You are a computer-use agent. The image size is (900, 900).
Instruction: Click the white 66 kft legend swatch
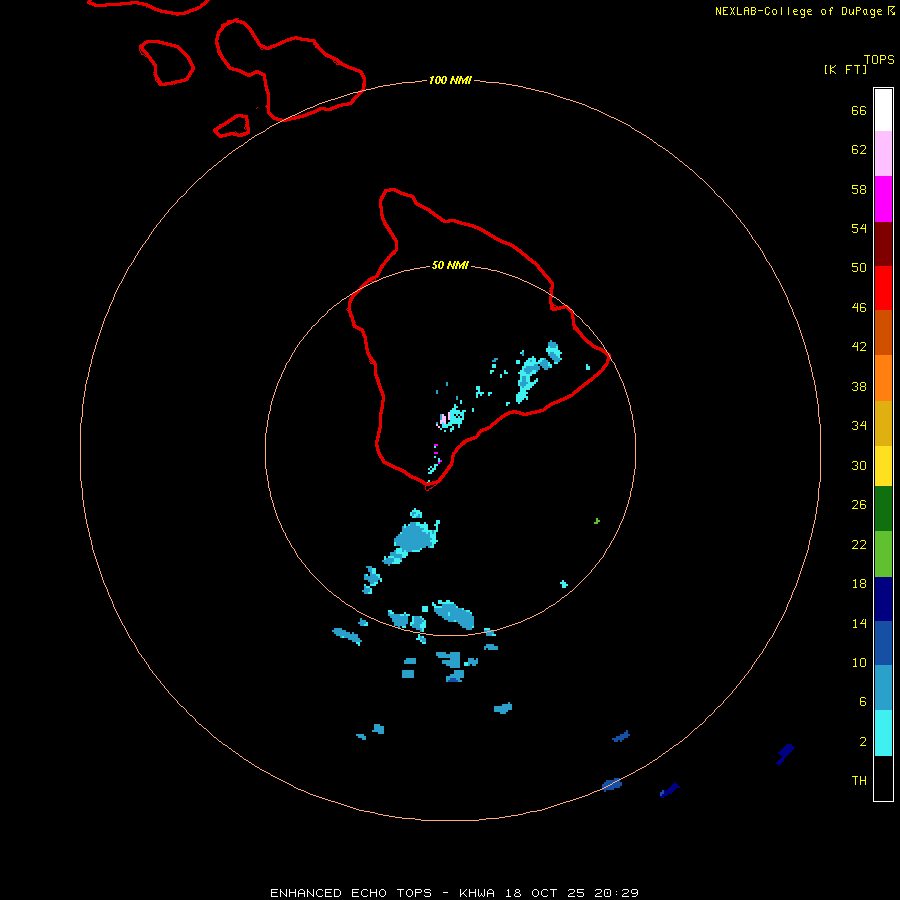point(883,110)
